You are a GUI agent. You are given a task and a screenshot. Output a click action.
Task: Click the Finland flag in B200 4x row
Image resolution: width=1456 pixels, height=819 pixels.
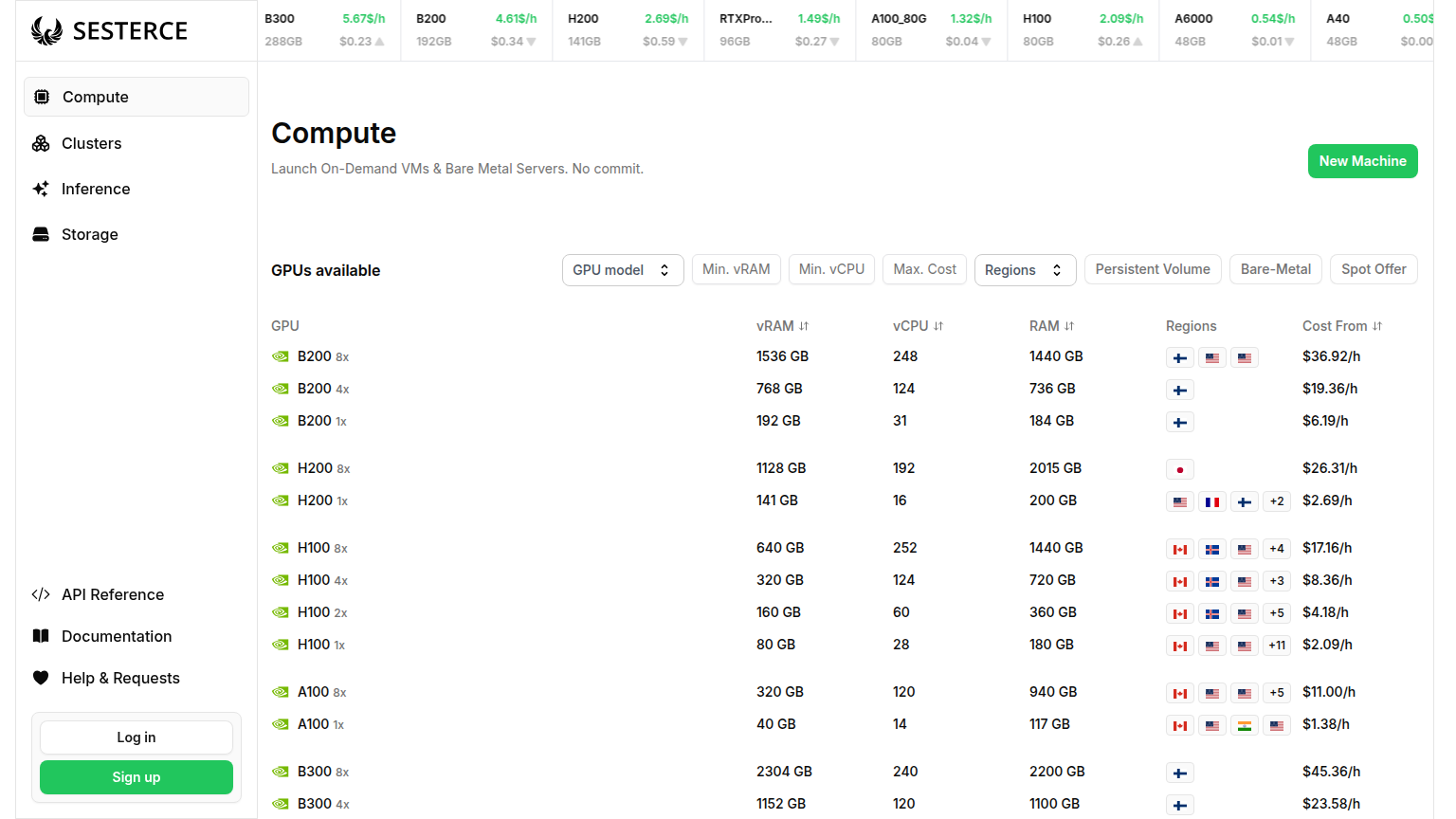[1180, 390]
